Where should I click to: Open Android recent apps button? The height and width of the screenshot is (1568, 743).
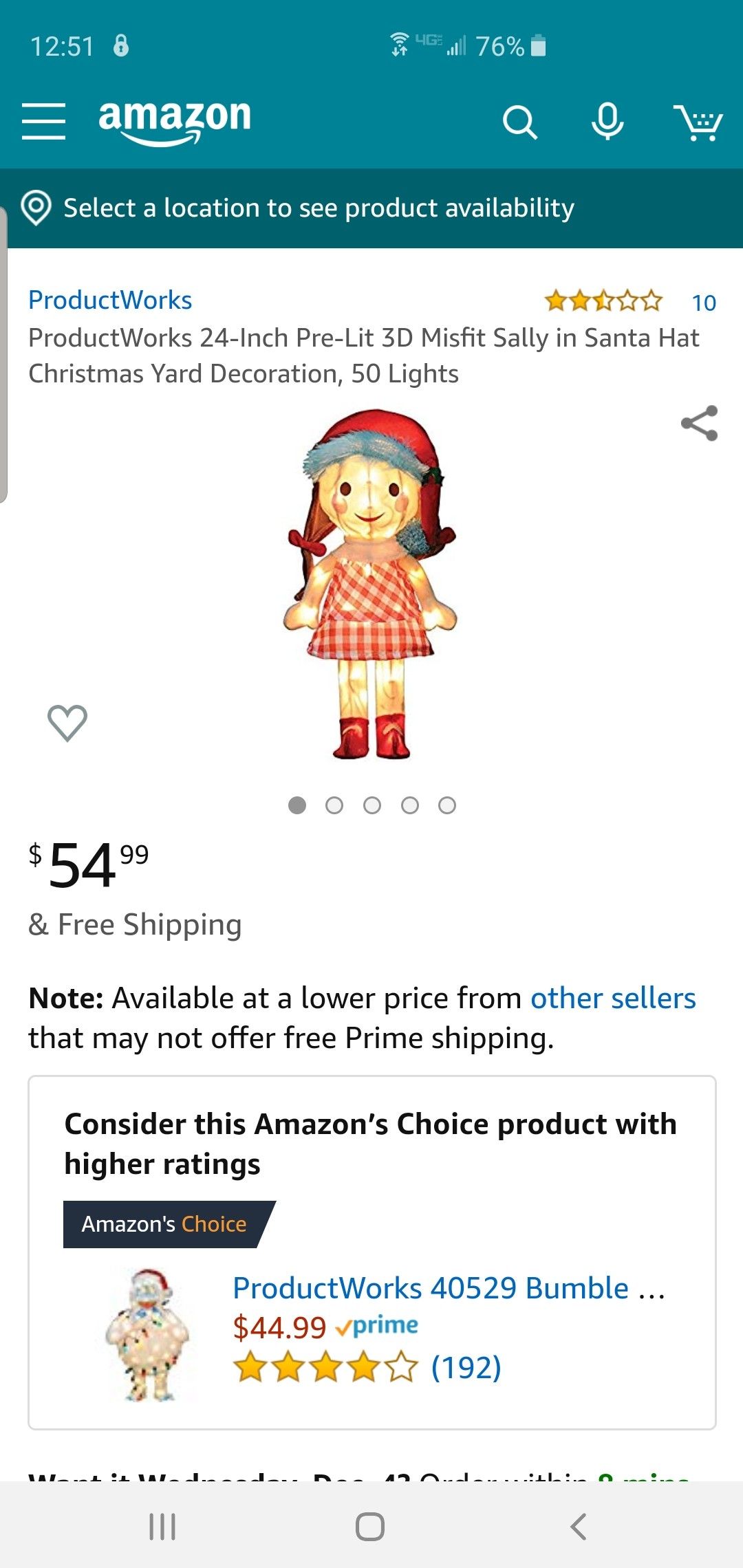point(162,1527)
